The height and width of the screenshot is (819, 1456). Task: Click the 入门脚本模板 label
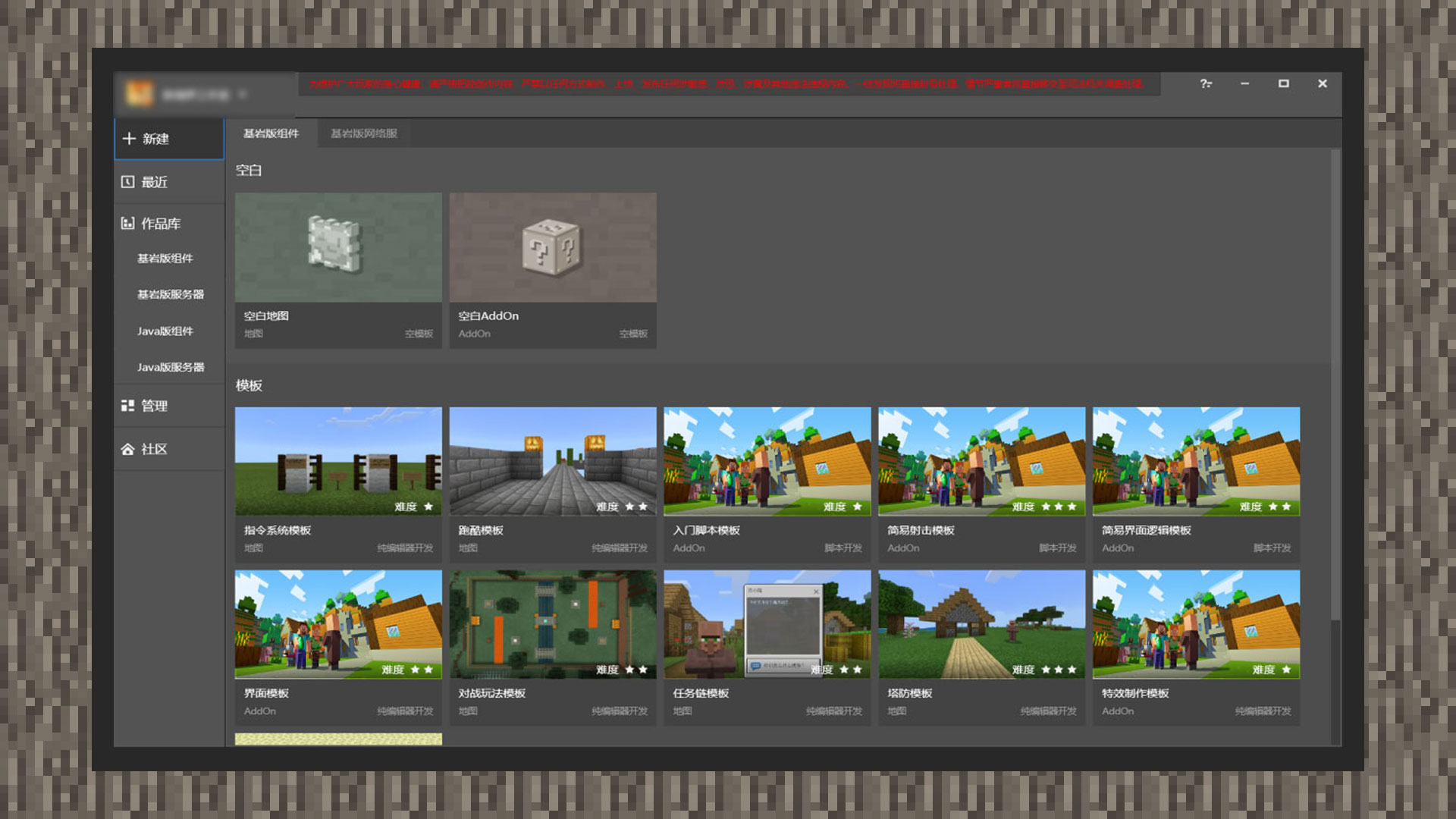click(706, 530)
